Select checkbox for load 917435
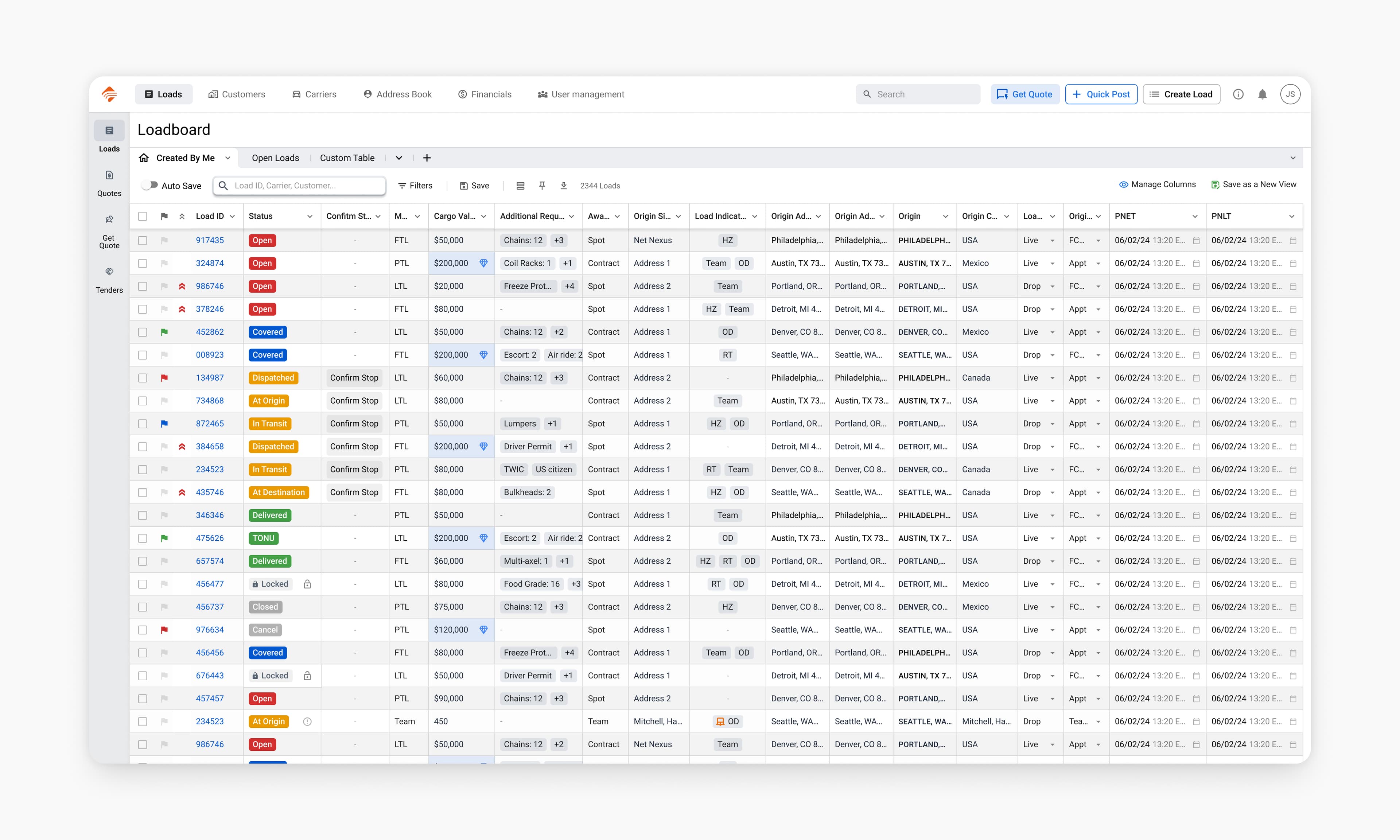Screen dimensions: 1400x840 [143, 241]
